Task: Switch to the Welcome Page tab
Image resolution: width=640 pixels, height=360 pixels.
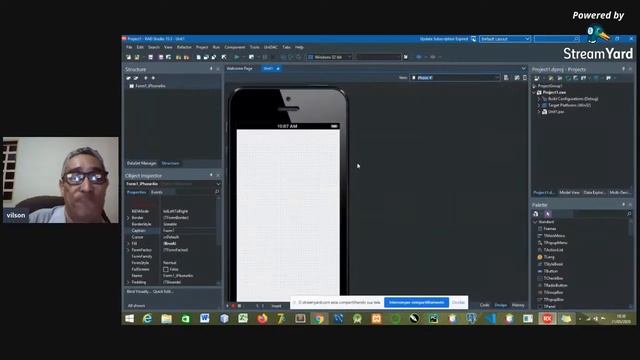Action: (240, 69)
